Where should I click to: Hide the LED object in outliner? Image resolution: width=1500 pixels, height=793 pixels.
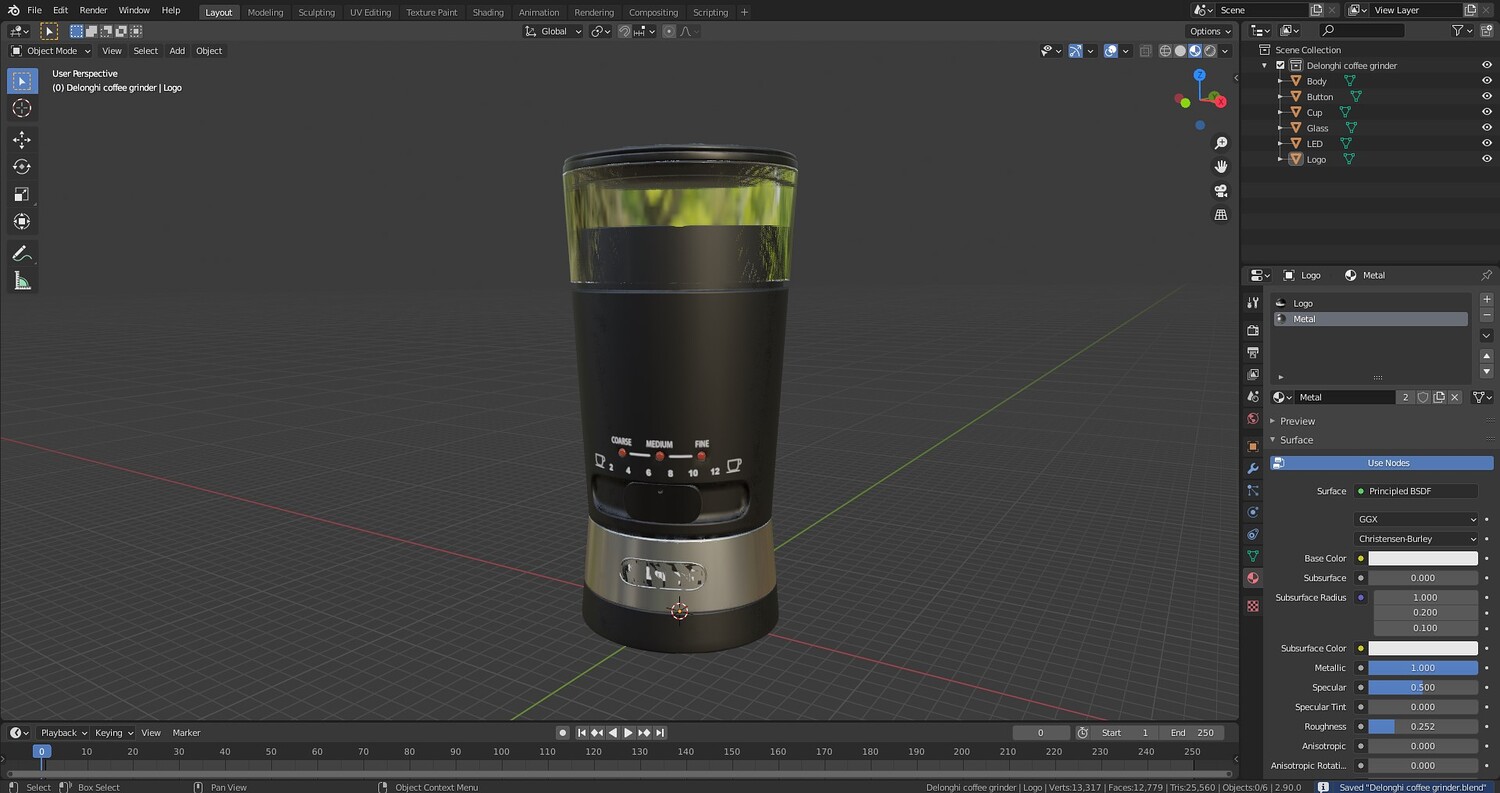[1487, 143]
